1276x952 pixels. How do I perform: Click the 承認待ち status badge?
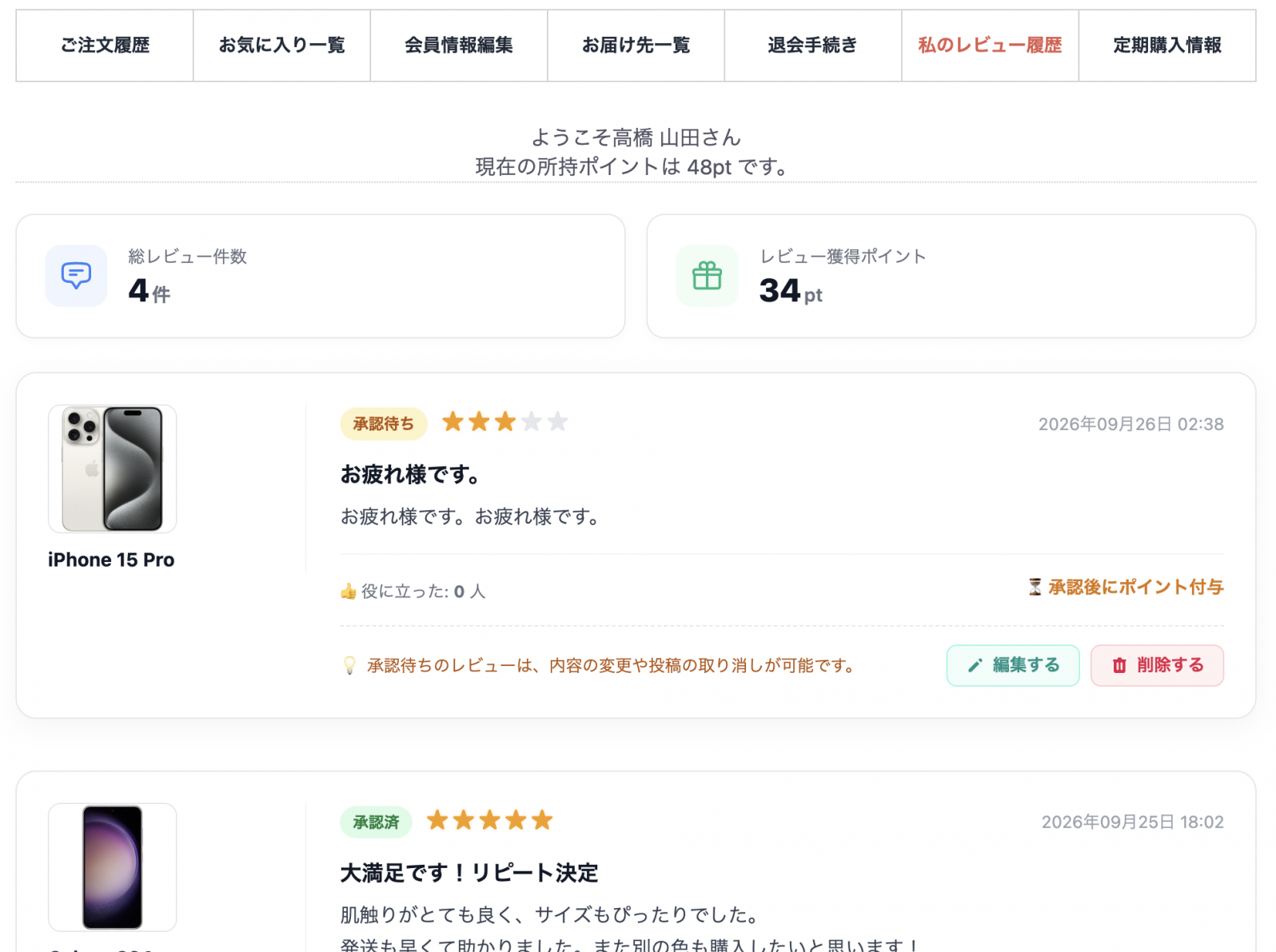[384, 424]
